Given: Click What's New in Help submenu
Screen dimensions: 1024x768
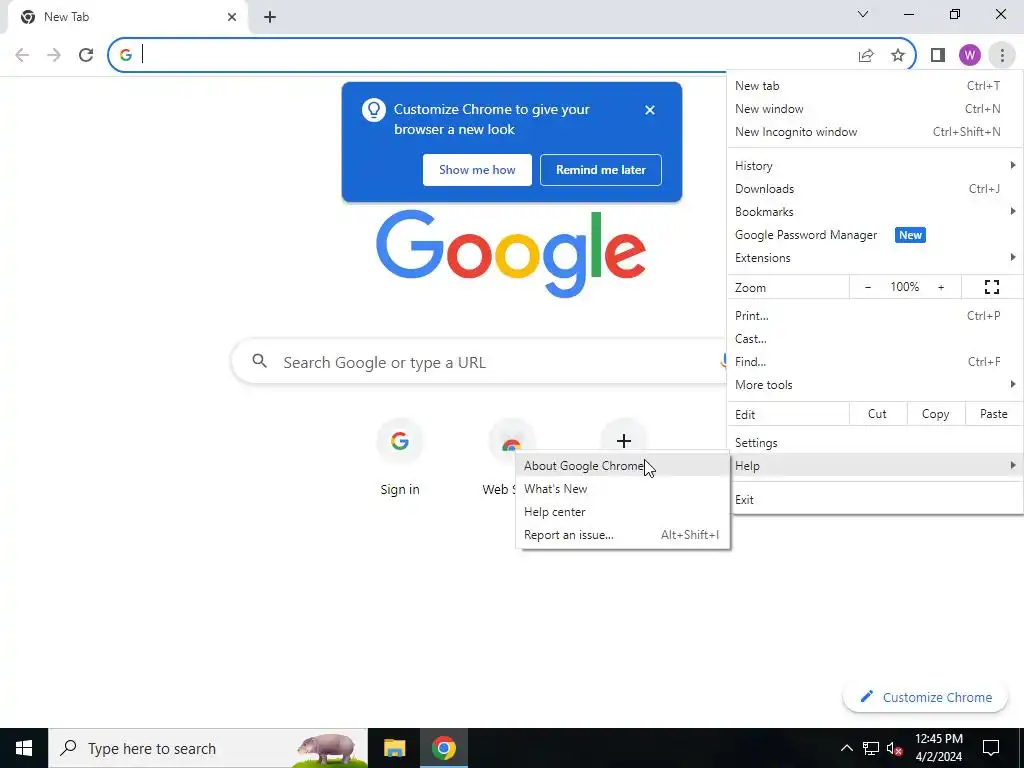Looking at the screenshot, I should (x=622, y=489).
